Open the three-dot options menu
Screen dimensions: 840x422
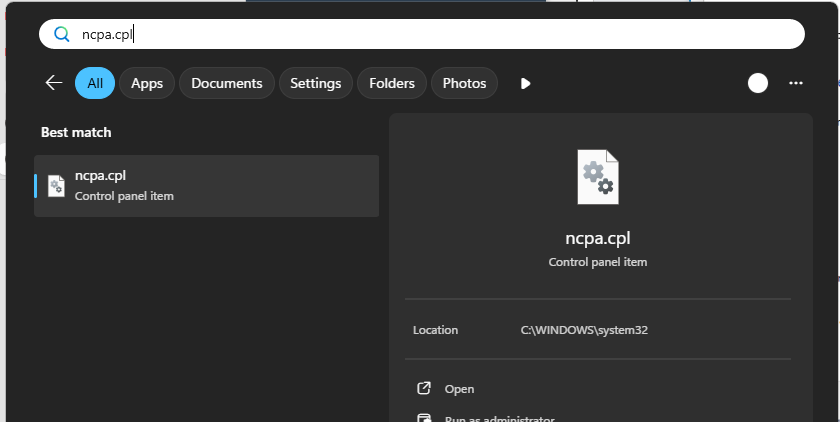pyautogui.click(x=796, y=83)
